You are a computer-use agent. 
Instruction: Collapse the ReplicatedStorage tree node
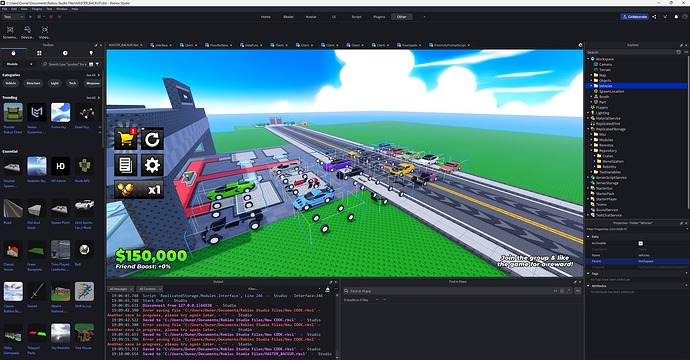[x=588, y=129]
